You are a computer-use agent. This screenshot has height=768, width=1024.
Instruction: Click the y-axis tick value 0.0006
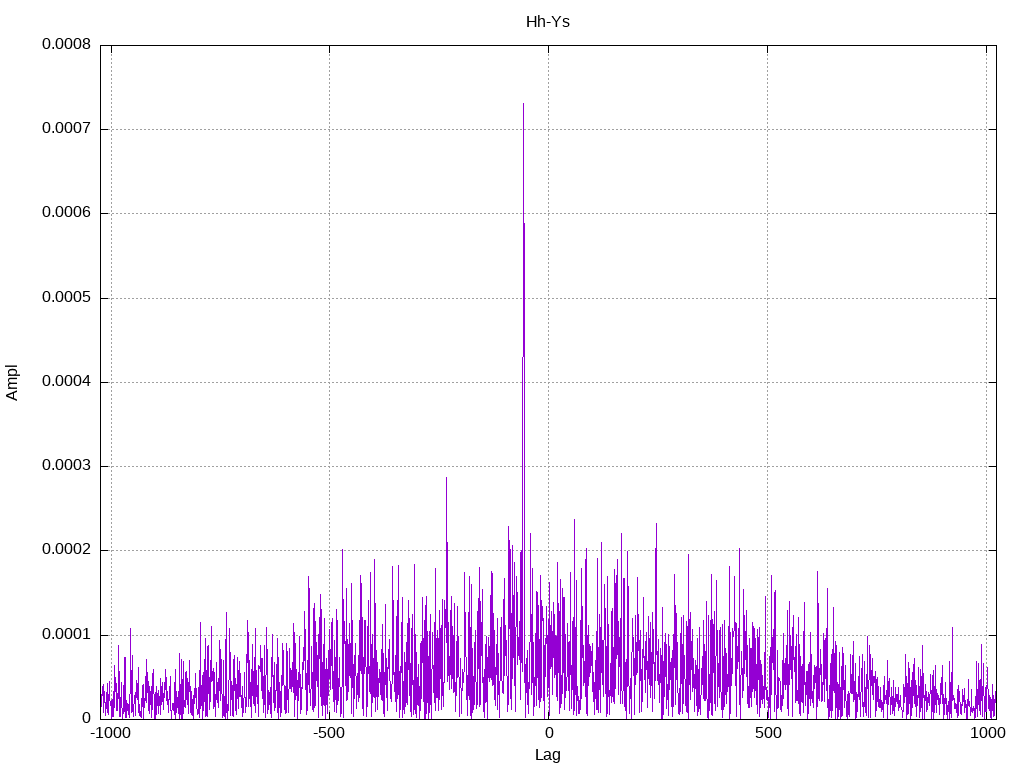tap(66, 213)
